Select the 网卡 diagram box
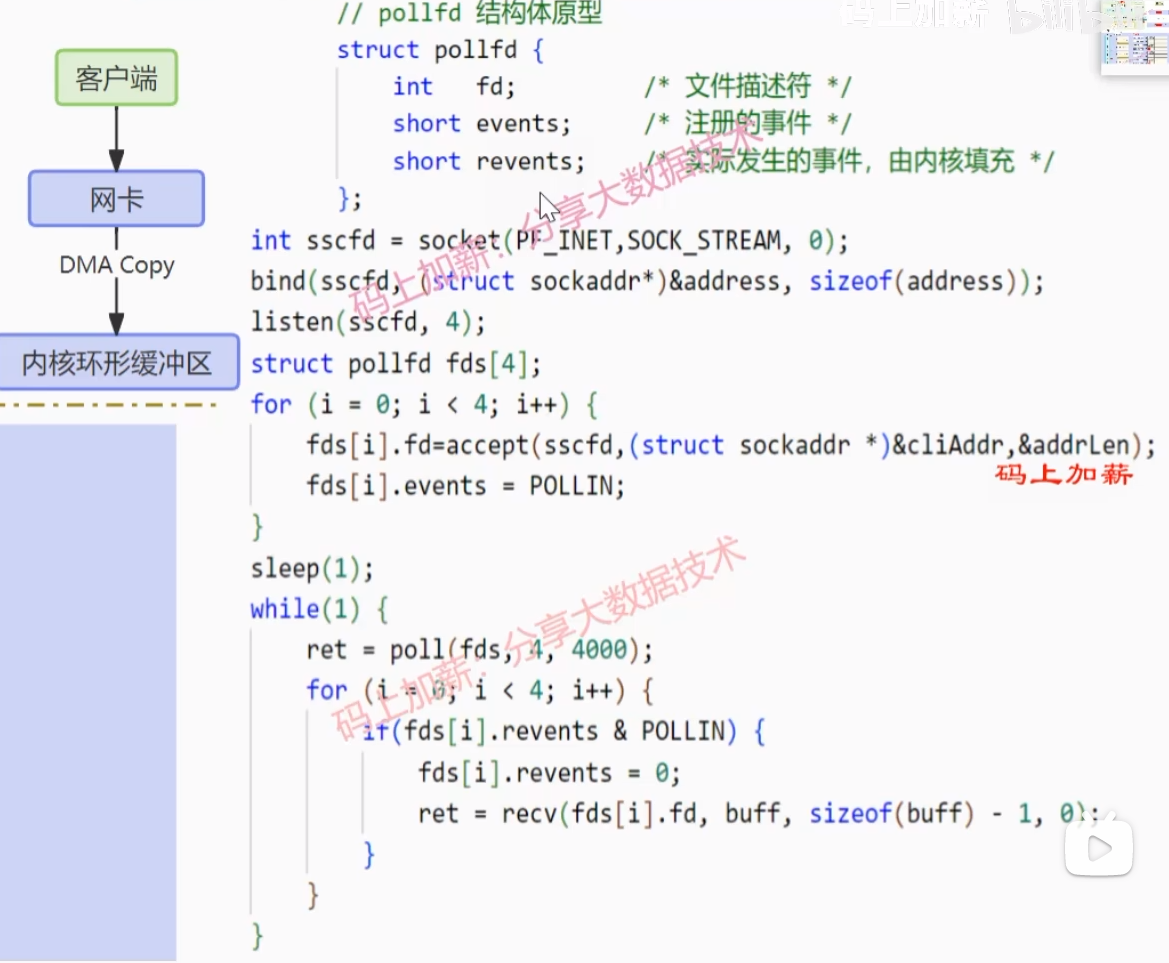The width and height of the screenshot is (1169, 963). (x=116, y=198)
